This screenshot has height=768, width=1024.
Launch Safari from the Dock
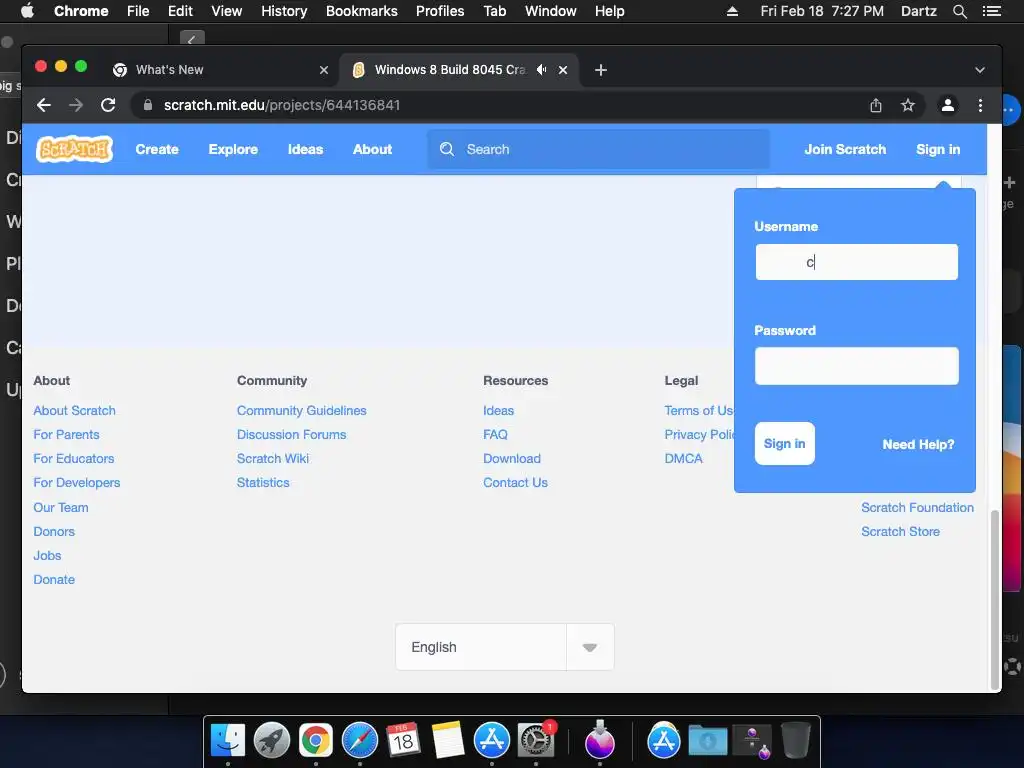tap(360, 741)
